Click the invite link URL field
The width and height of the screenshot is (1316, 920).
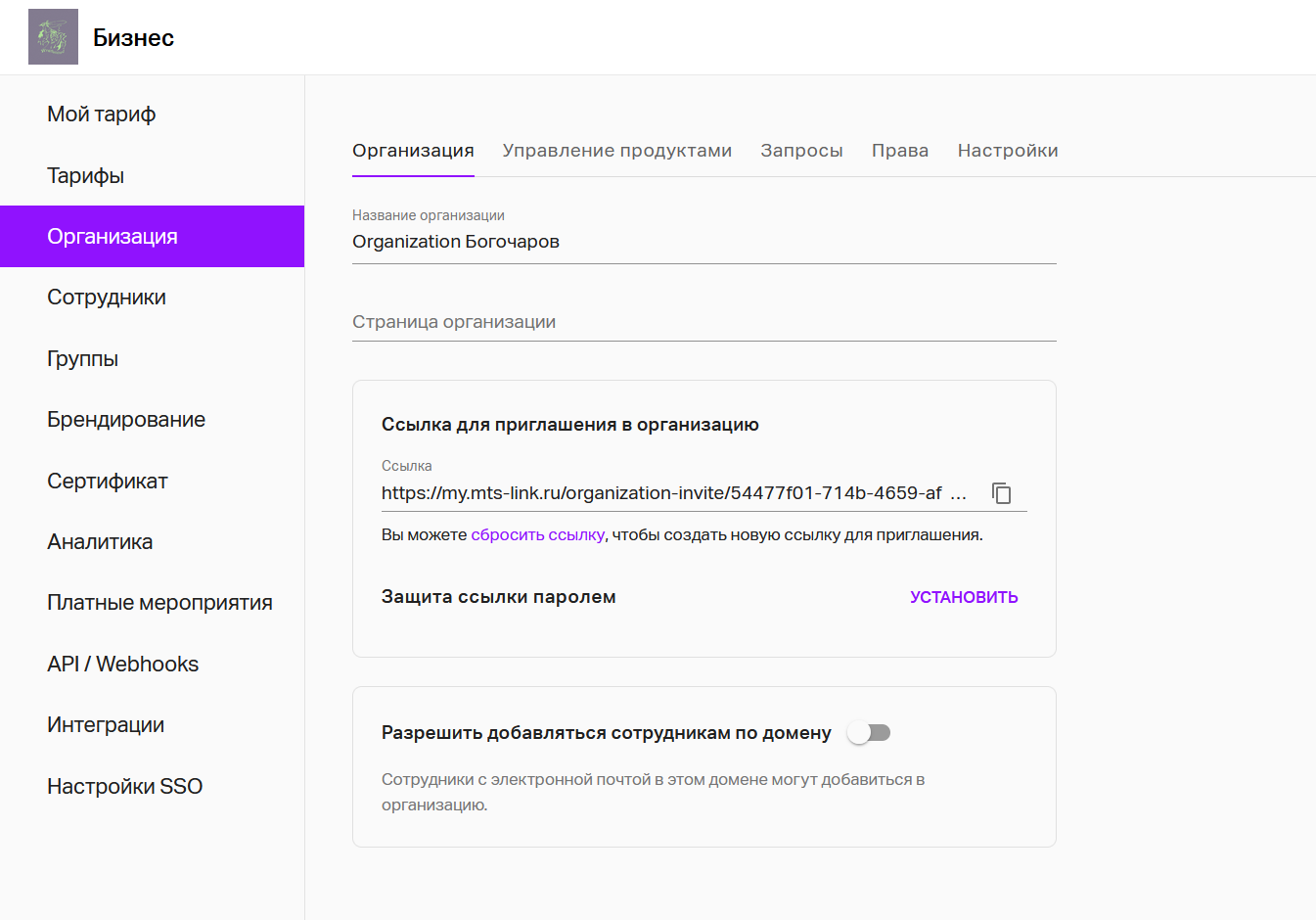pyautogui.click(x=674, y=493)
